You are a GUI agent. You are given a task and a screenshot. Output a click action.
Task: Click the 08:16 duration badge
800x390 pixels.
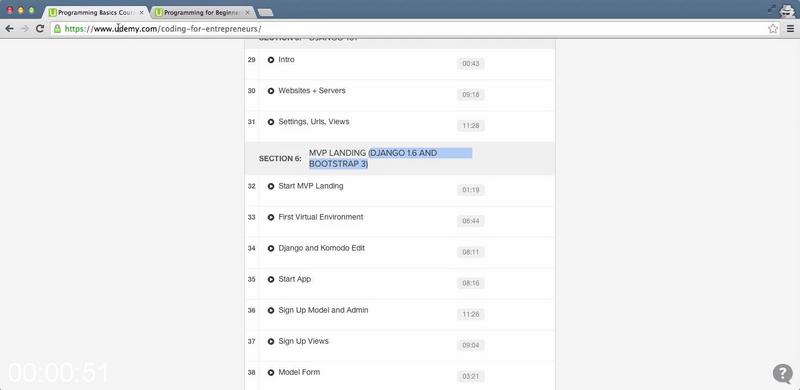[471, 283]
